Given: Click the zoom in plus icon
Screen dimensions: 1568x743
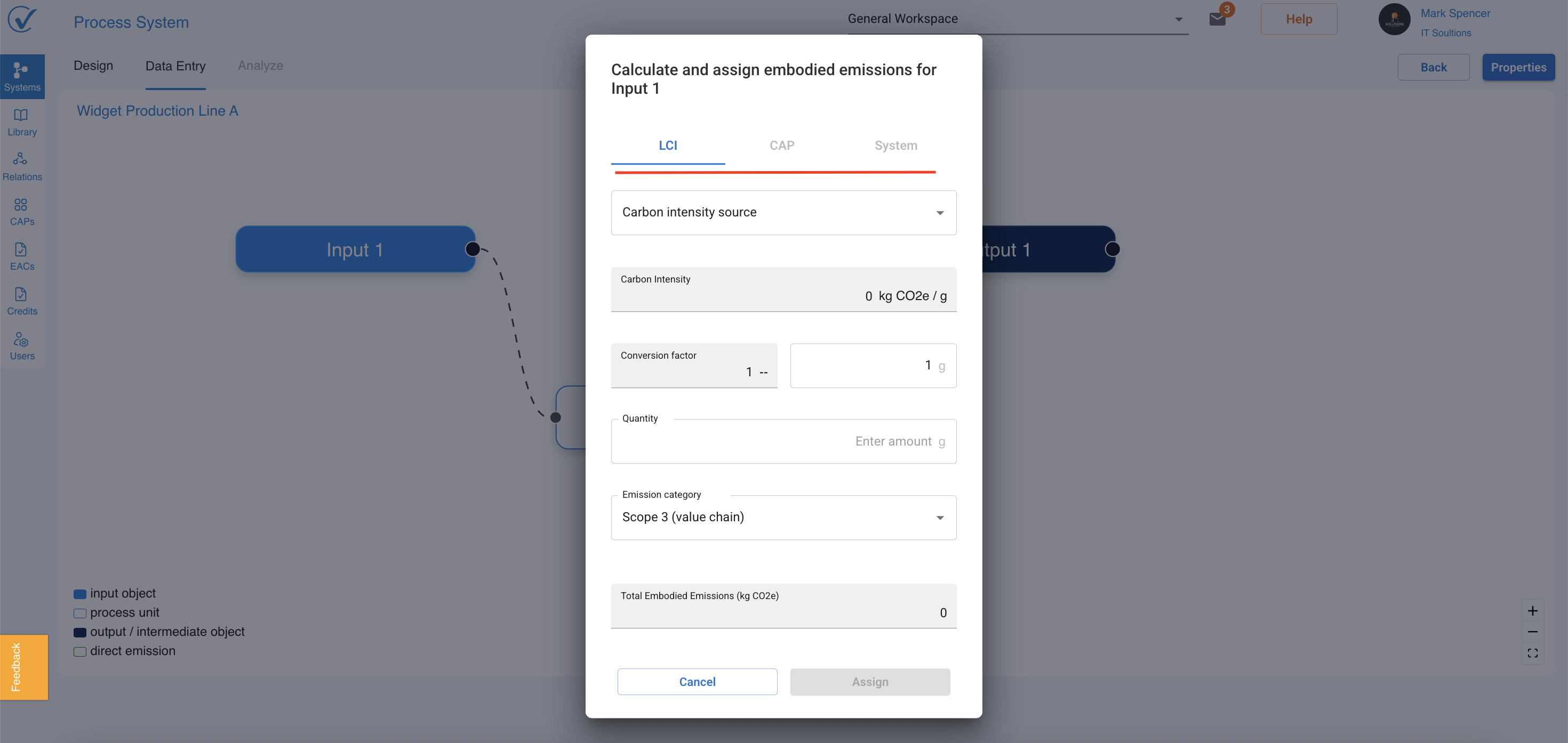Looking at the screenshot, I should click(1532, 610).
